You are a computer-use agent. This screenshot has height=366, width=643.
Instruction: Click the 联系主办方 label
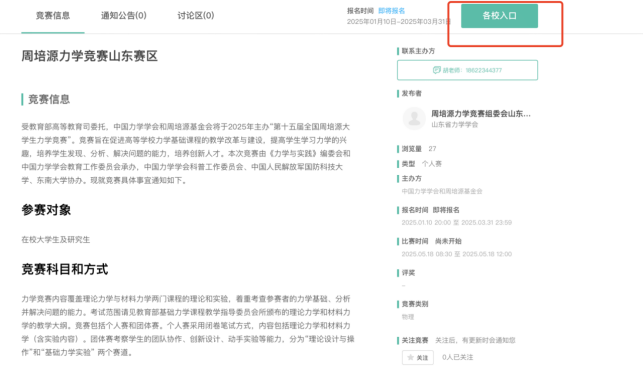[418, 51]
